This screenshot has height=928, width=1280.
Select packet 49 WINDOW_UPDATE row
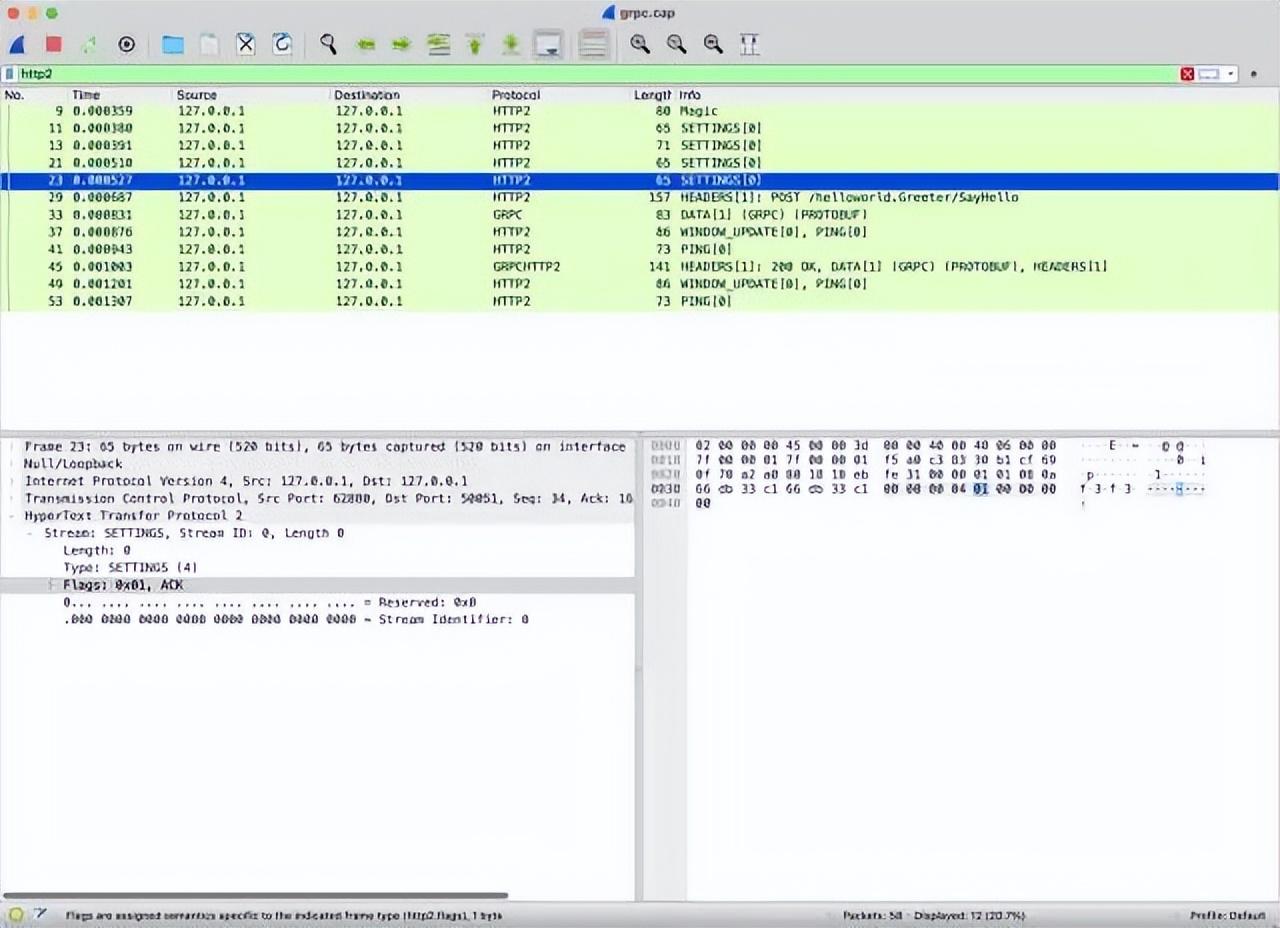640,284
